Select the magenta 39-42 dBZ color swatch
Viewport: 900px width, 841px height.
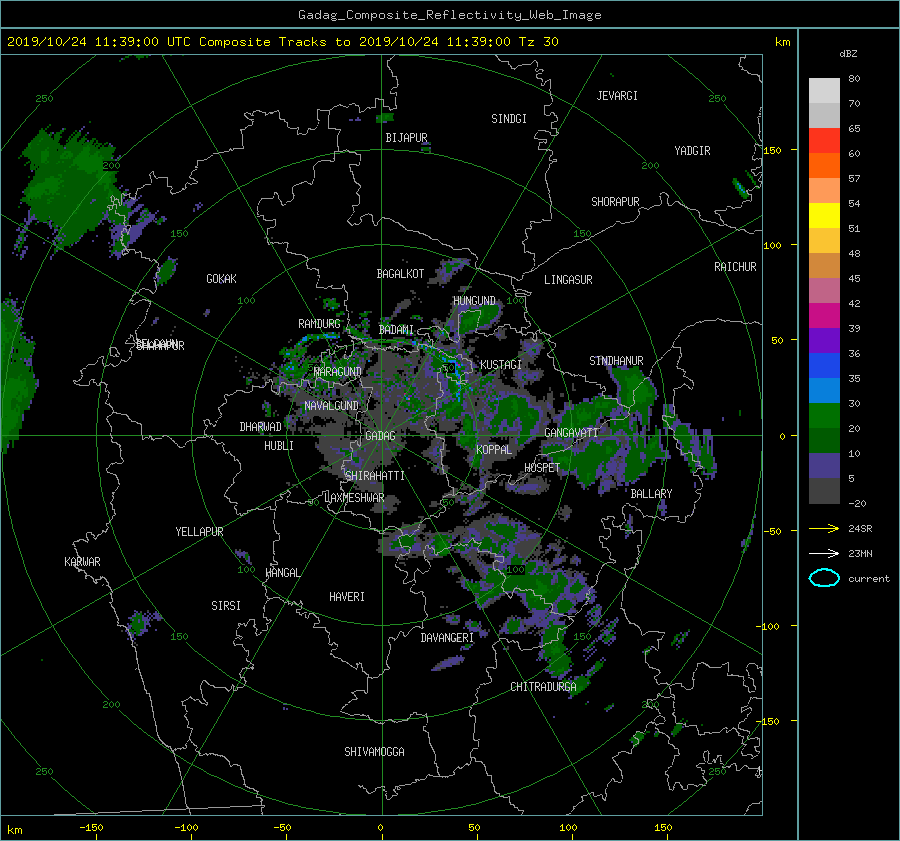coord(824,316)
